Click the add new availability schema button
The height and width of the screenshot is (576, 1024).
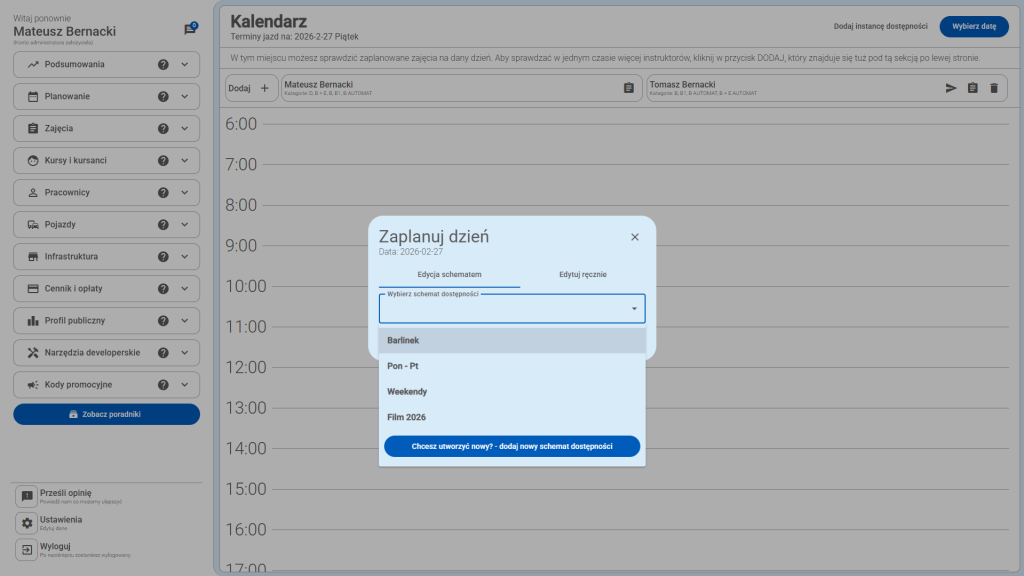[512, 446]
